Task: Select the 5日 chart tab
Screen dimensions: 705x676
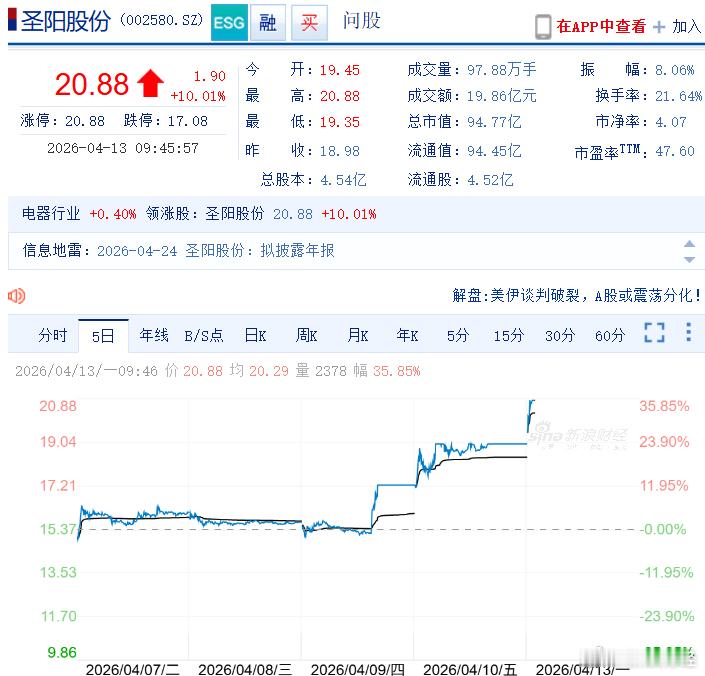Action: (103, 336)
